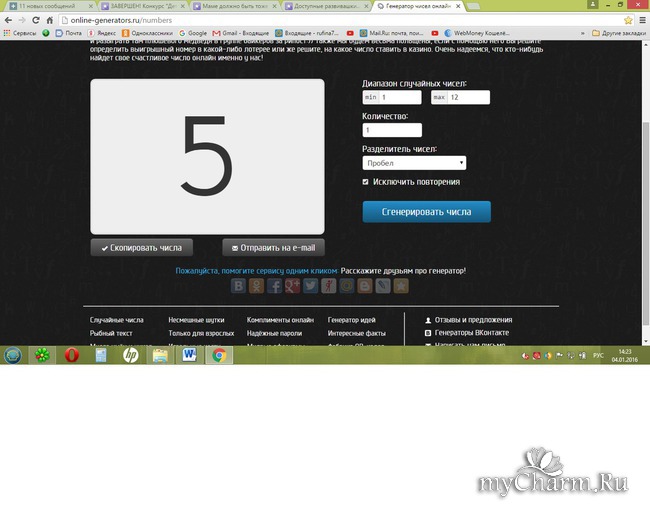
Task: Share the generator on VKontakte icon
Action: pyautogui.click(x=239, y=286)
